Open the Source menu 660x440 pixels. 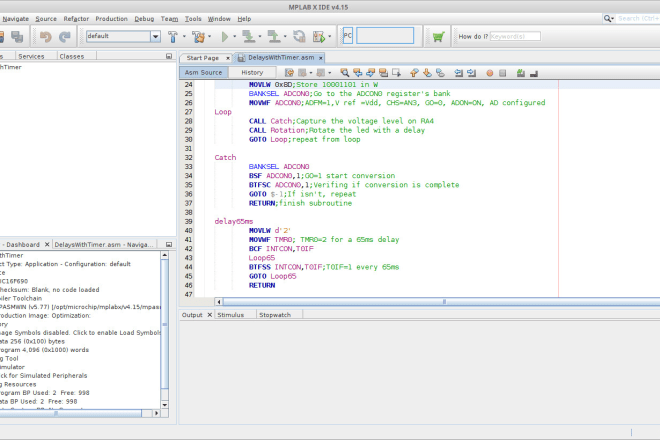pos(46,19)
